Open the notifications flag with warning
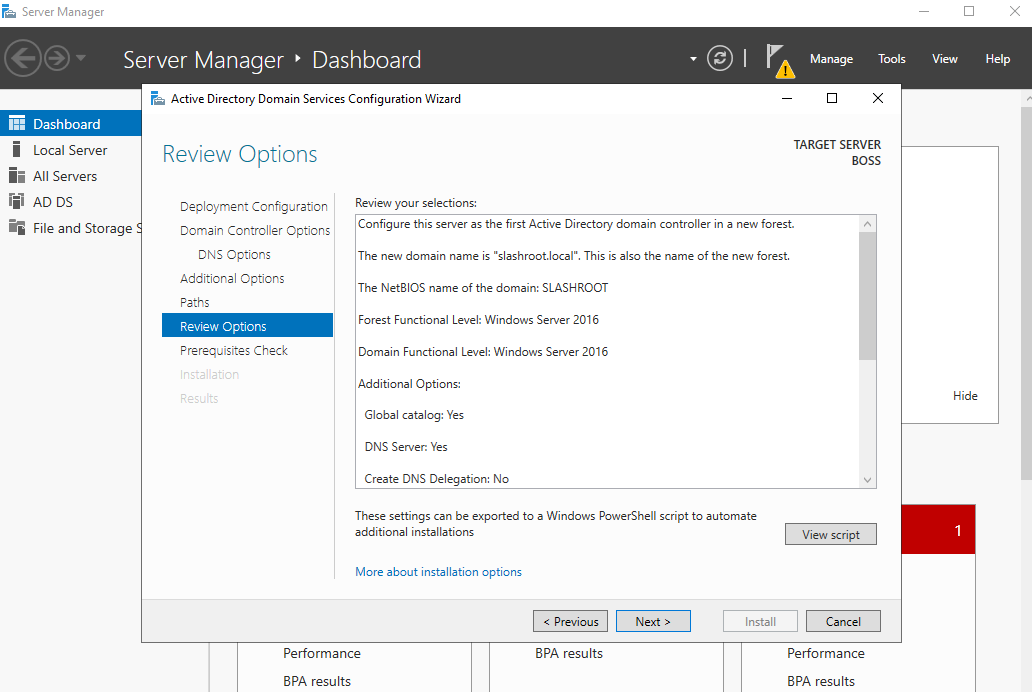The width and height of the screenshot is (1032, 692). [x=779, y=60]
